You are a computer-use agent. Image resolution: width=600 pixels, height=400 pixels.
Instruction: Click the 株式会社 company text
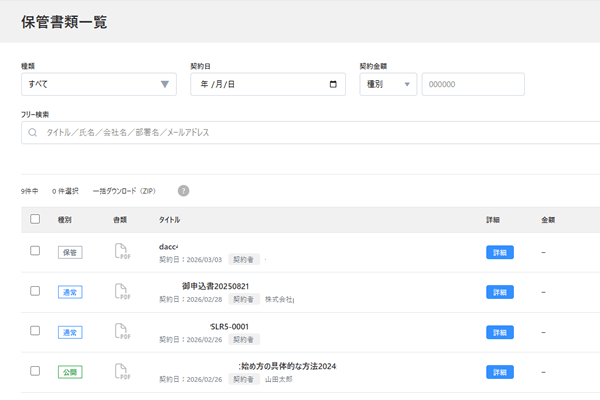tap(279, 299)
